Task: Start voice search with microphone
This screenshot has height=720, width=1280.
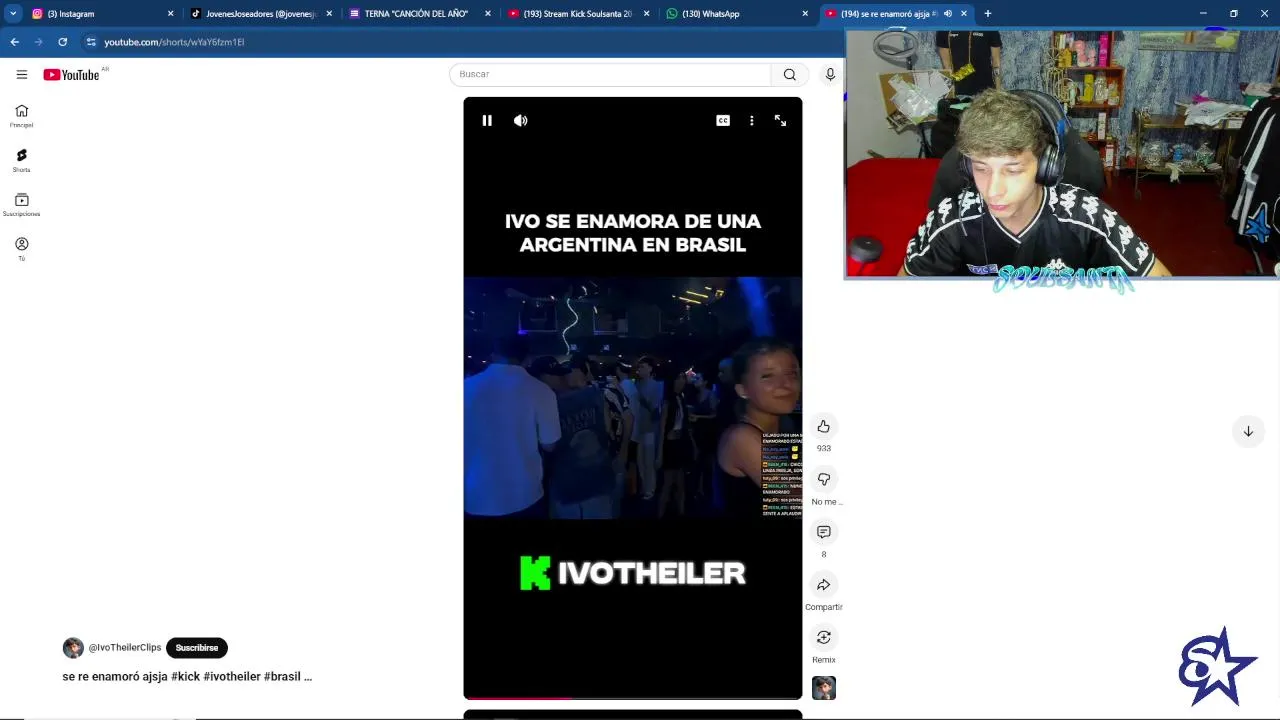Action: pos(830,74)
